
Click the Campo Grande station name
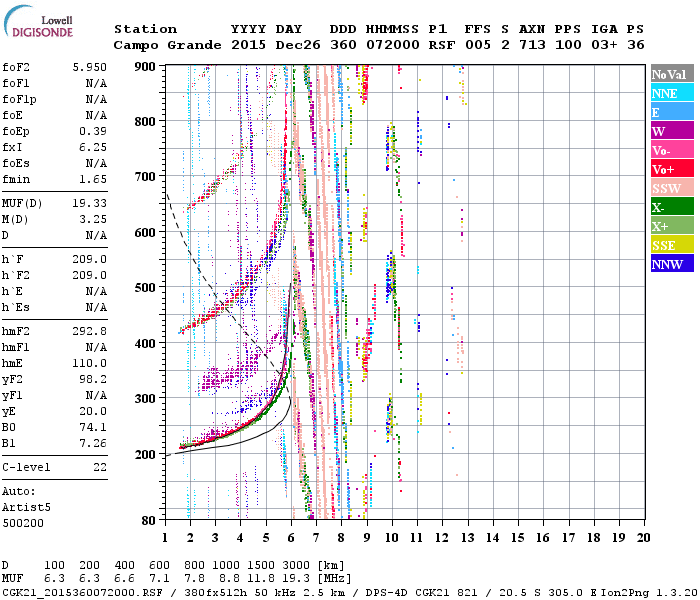coord(167,45)
